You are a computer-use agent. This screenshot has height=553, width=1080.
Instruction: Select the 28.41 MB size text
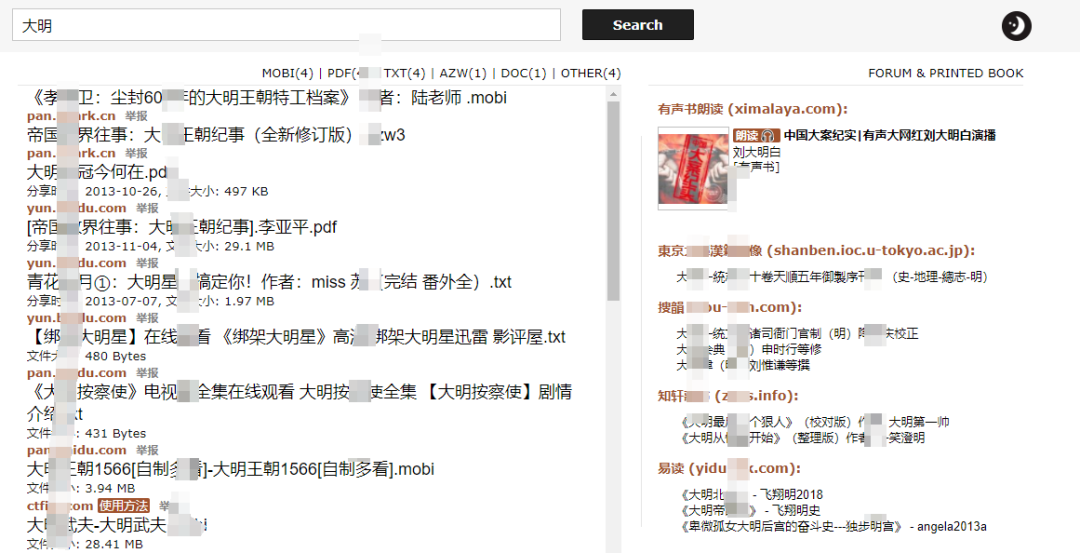pyautogui.click(x=113, y=544)
